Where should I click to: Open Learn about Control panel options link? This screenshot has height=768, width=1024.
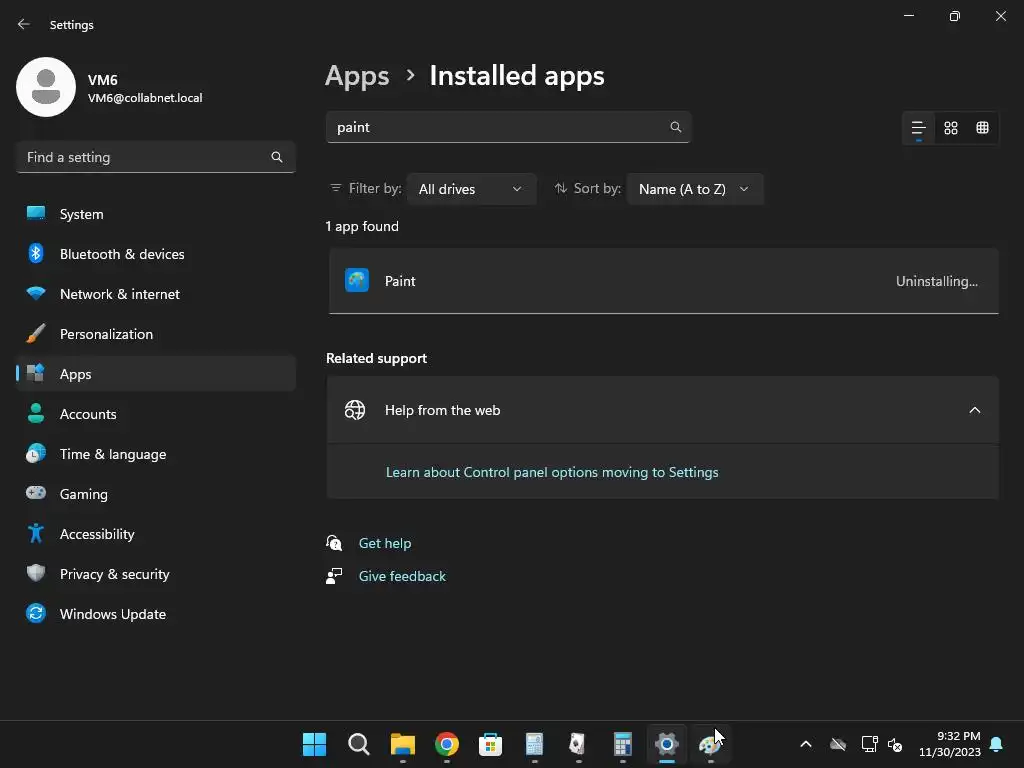(552, 472)
